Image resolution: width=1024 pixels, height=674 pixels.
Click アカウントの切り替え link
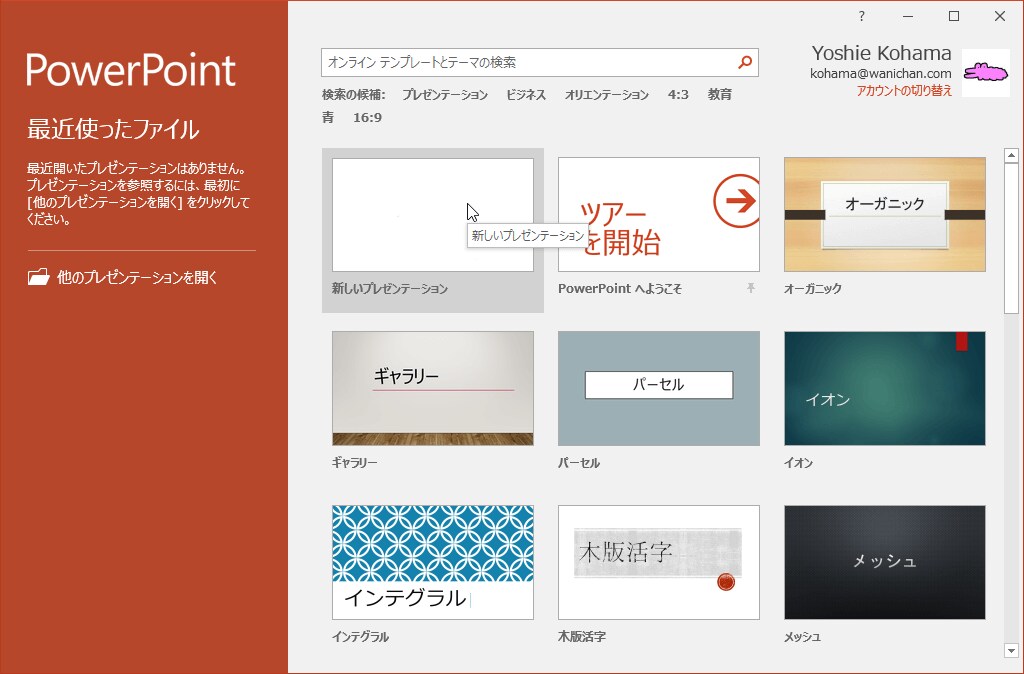[x=904, y=91]
